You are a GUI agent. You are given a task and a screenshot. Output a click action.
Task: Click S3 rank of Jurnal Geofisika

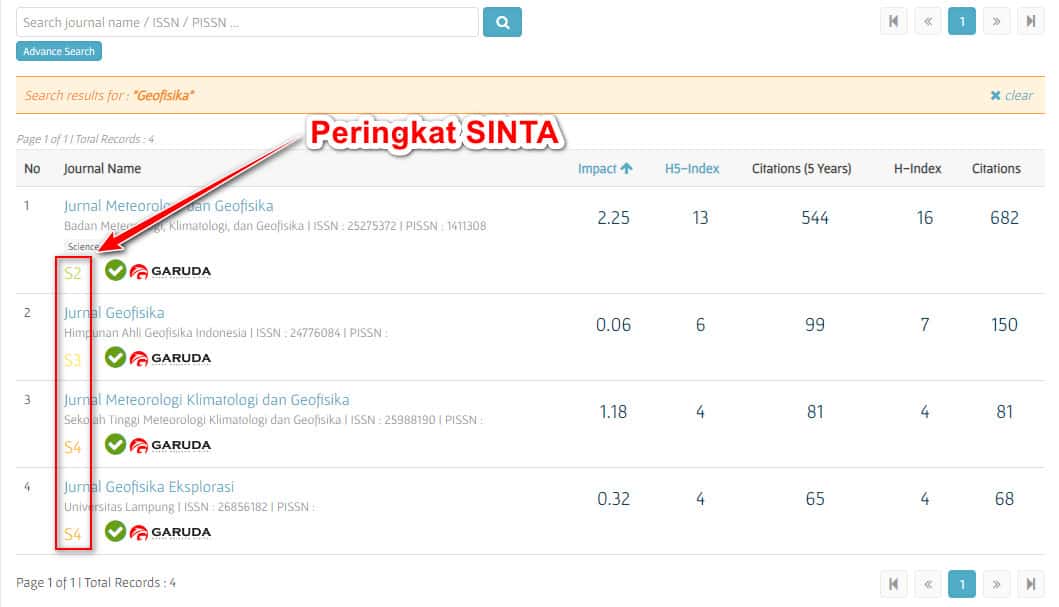tap(72, 361)
